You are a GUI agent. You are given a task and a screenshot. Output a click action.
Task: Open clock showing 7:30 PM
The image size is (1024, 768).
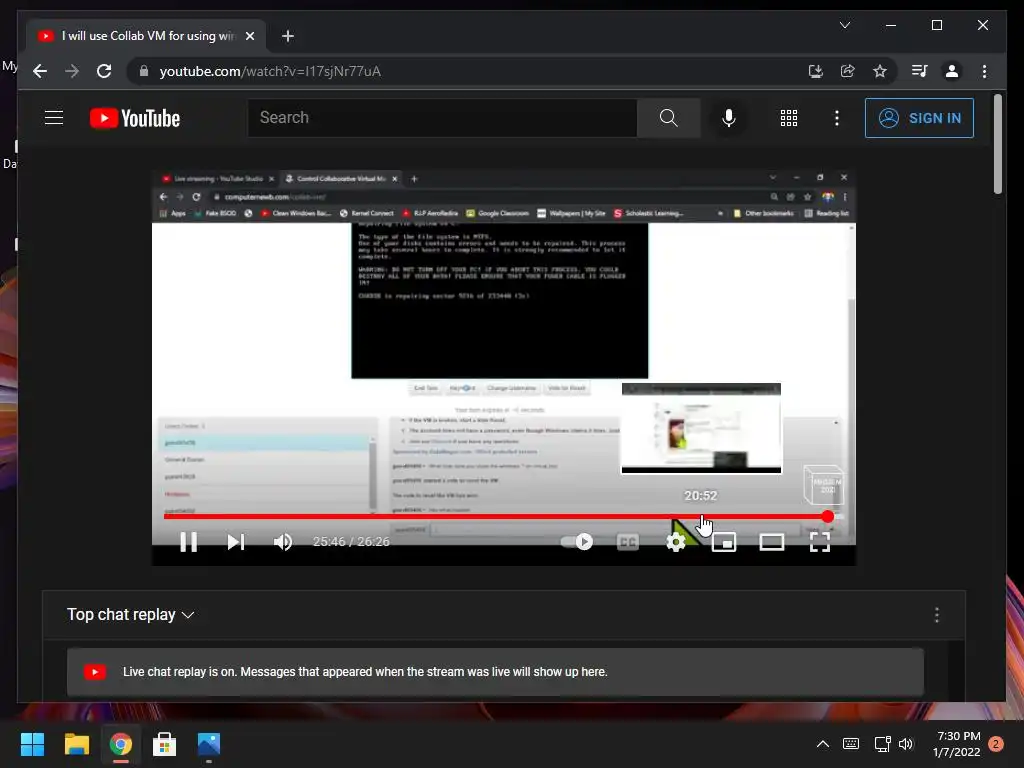pyautogui.click(x=957, y=744)
